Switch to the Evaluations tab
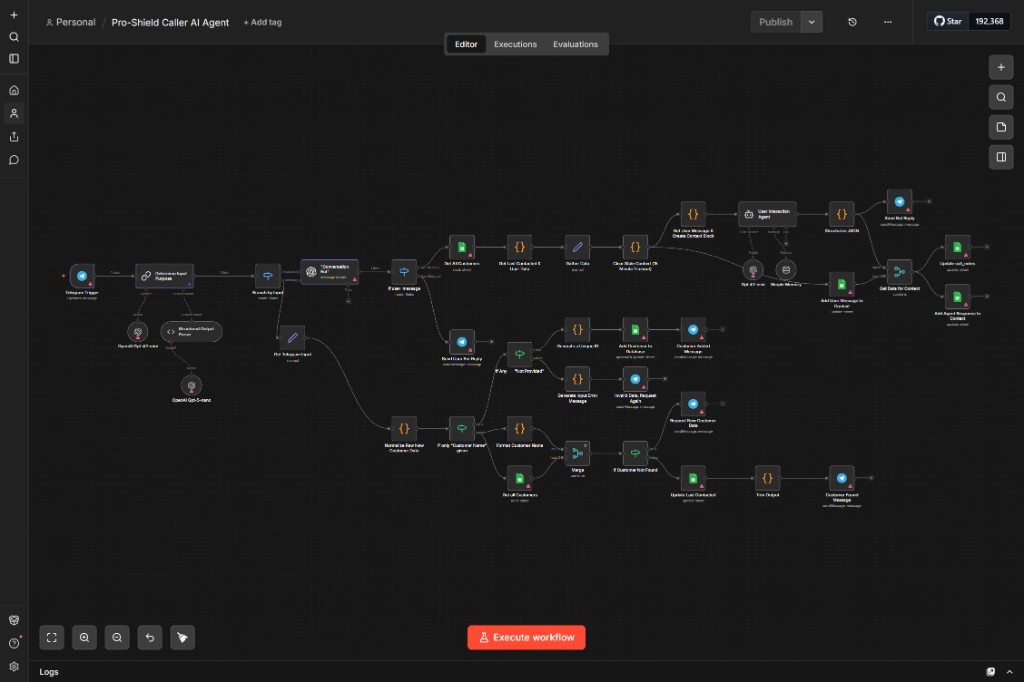This screenshot has width=1024, height=682. coord(575,44)
